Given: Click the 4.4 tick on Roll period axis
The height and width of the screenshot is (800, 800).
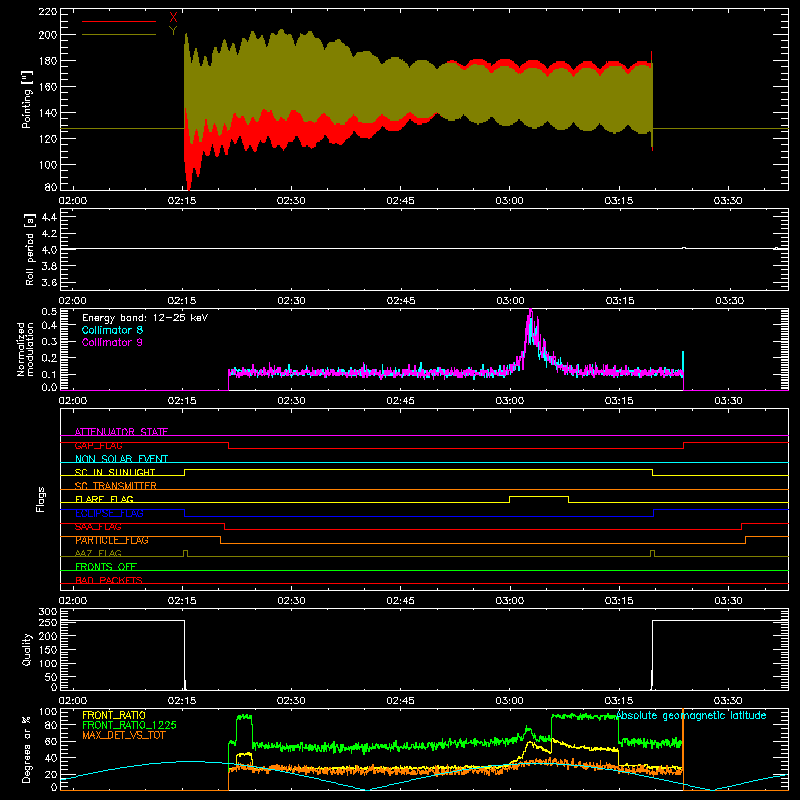Looking at the screenshot, I should pos(49,217).
